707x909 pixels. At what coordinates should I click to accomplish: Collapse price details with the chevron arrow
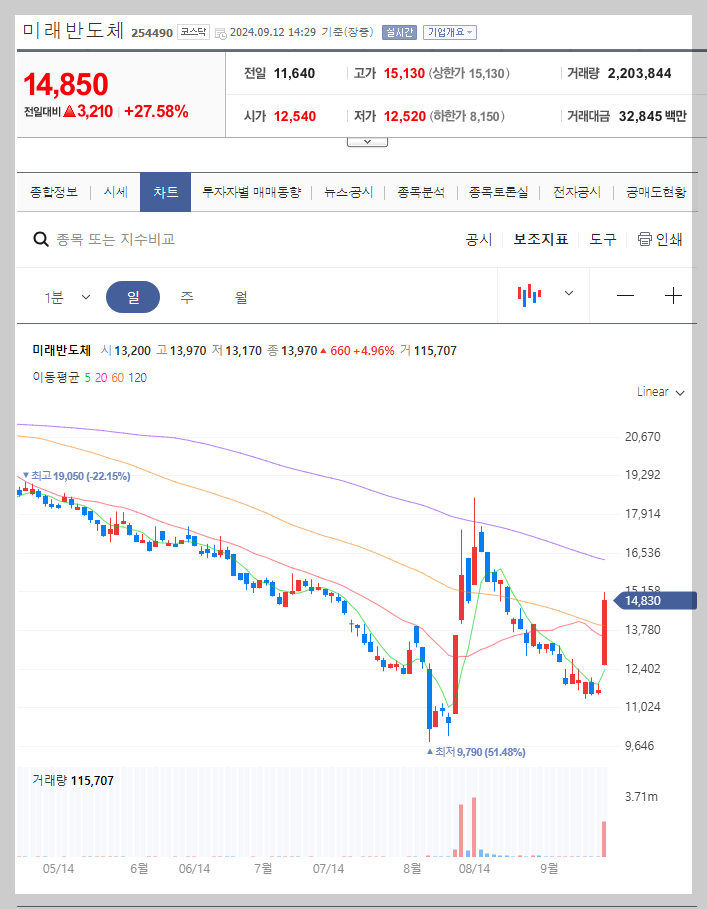[367, 140]
